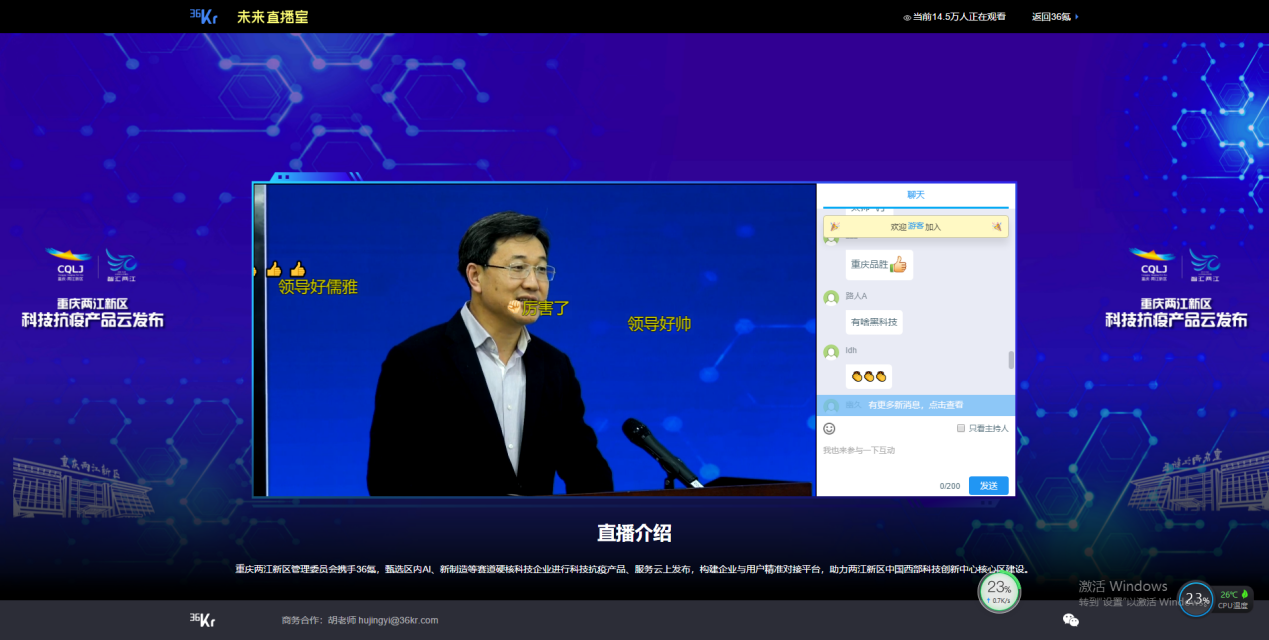The width and height of the screenshot is (1269, 640).
Task: Click the thumbs-up emoji in 重庆品胜 message
Action: tap(898, 264)
